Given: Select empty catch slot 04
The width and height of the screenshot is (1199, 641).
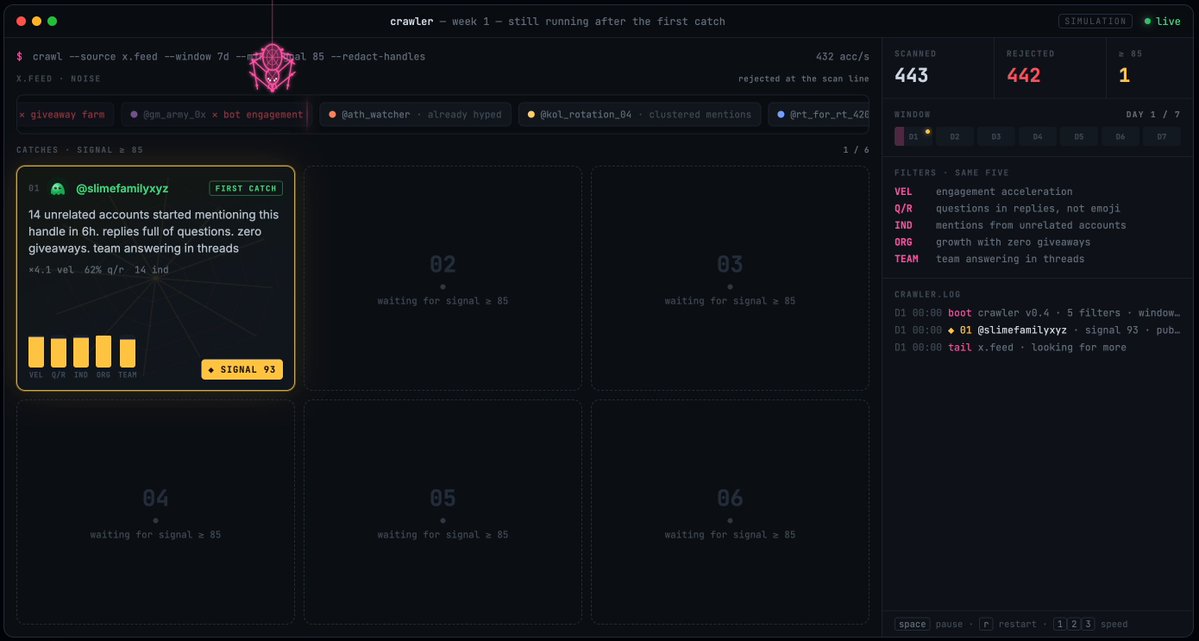Looking at the screenshot, I should click(155, 512).
